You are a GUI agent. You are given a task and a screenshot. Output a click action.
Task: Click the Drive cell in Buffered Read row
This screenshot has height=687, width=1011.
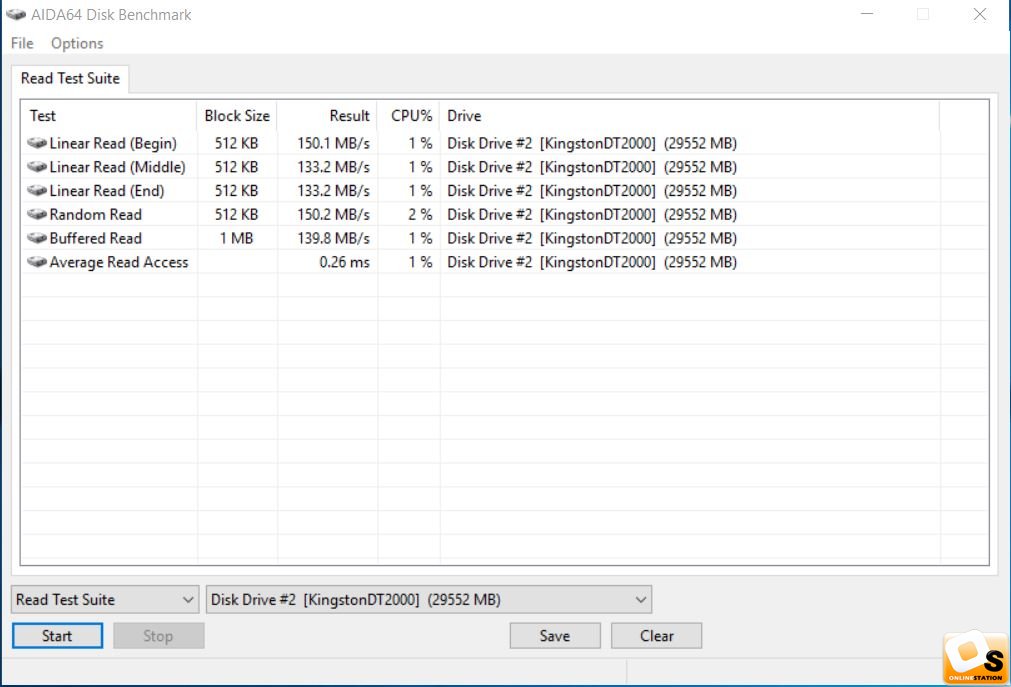coord(592,238)
